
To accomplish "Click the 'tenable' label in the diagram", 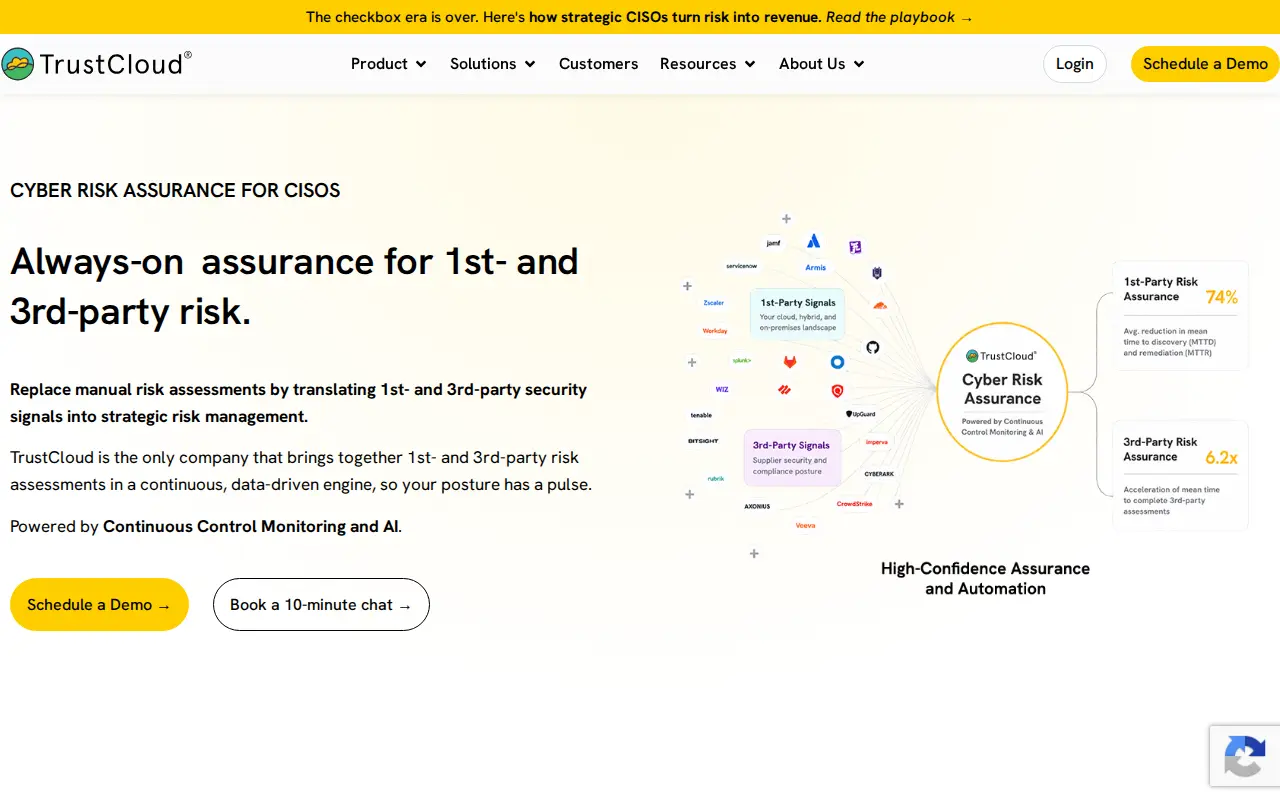I will [701, 415].
